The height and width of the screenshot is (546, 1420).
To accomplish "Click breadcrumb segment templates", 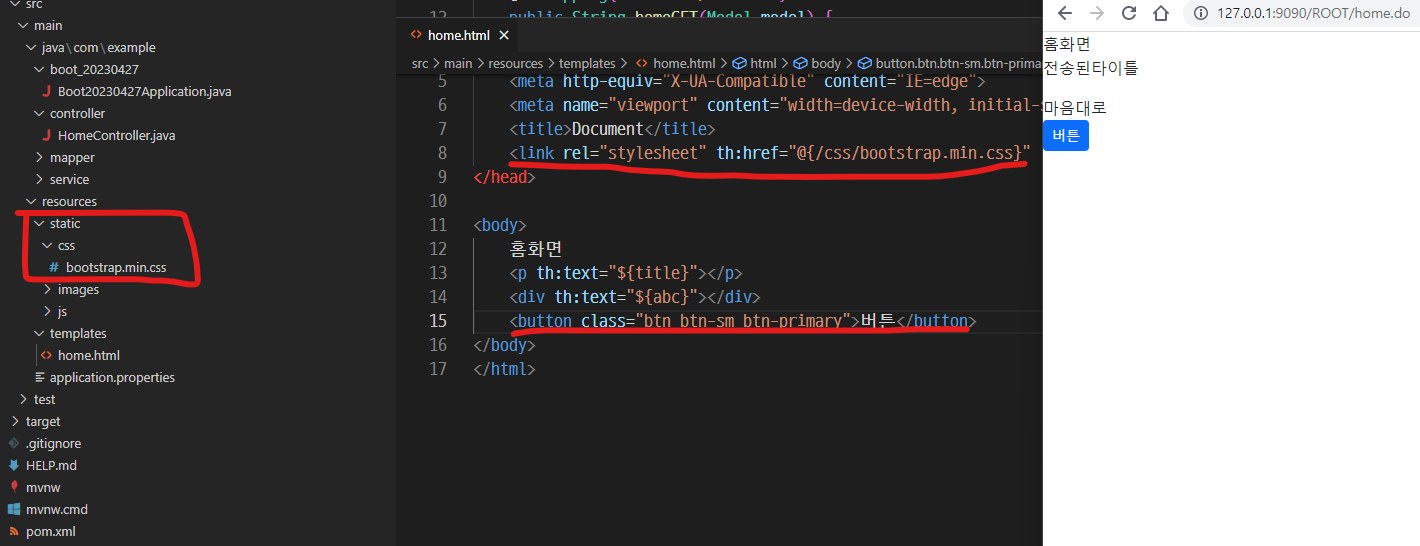I will [588, 63].
